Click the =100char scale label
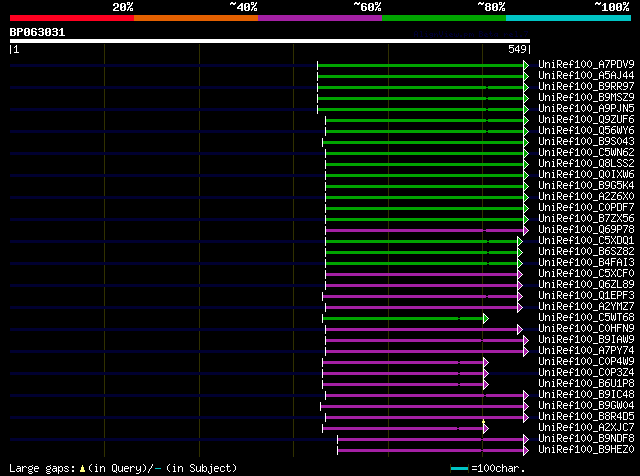 pyautogui.click(x=498, y=469)
